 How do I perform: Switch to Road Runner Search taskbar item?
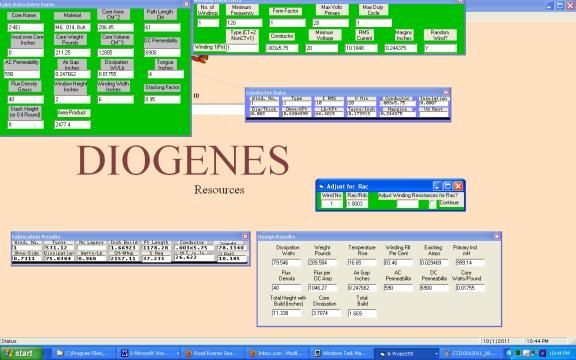coord(214,353)
